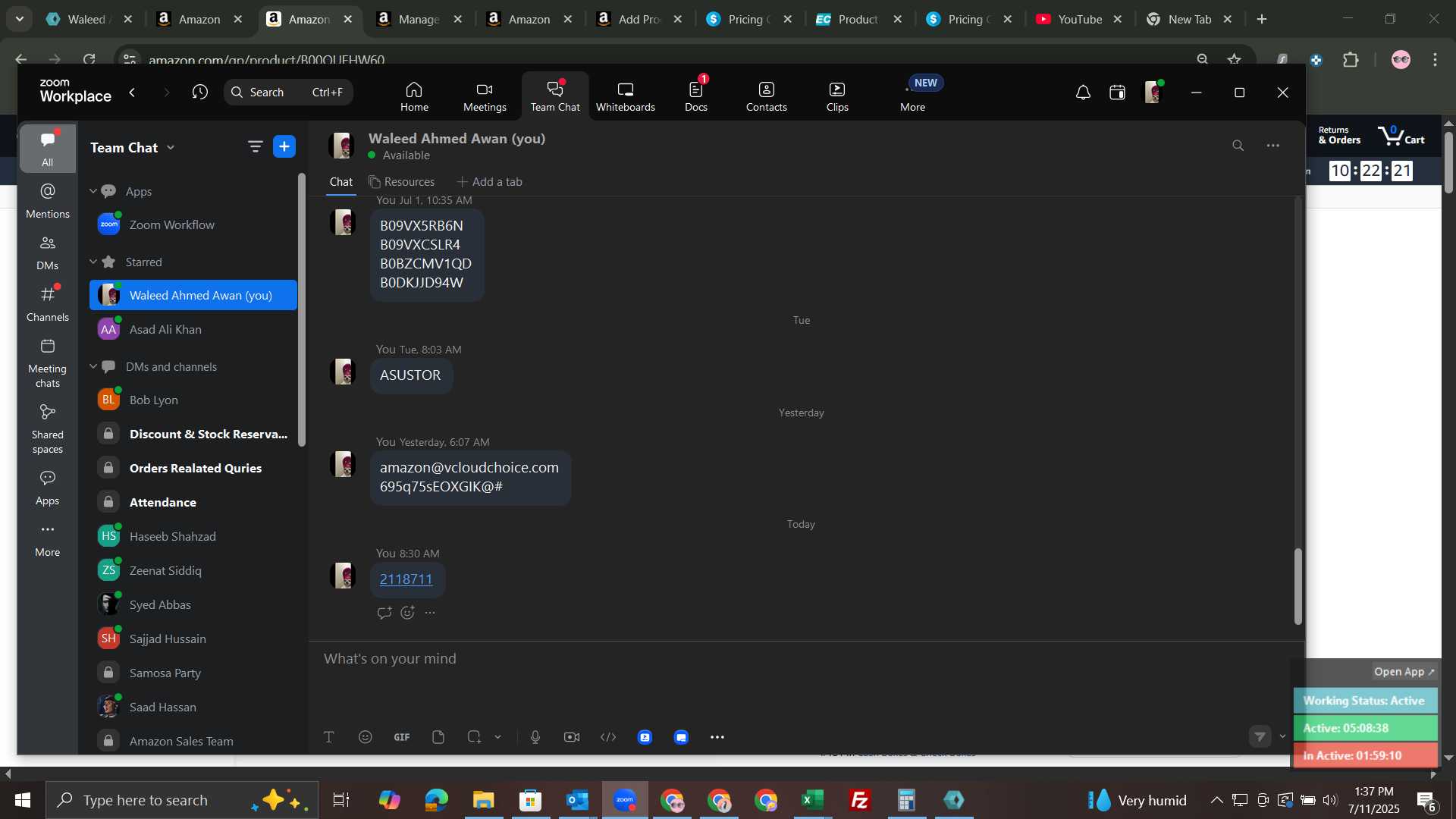Open chat with Asad Ali Khan
The image size is (1456, 819).
pyautogui.click(x=193, y=329)
